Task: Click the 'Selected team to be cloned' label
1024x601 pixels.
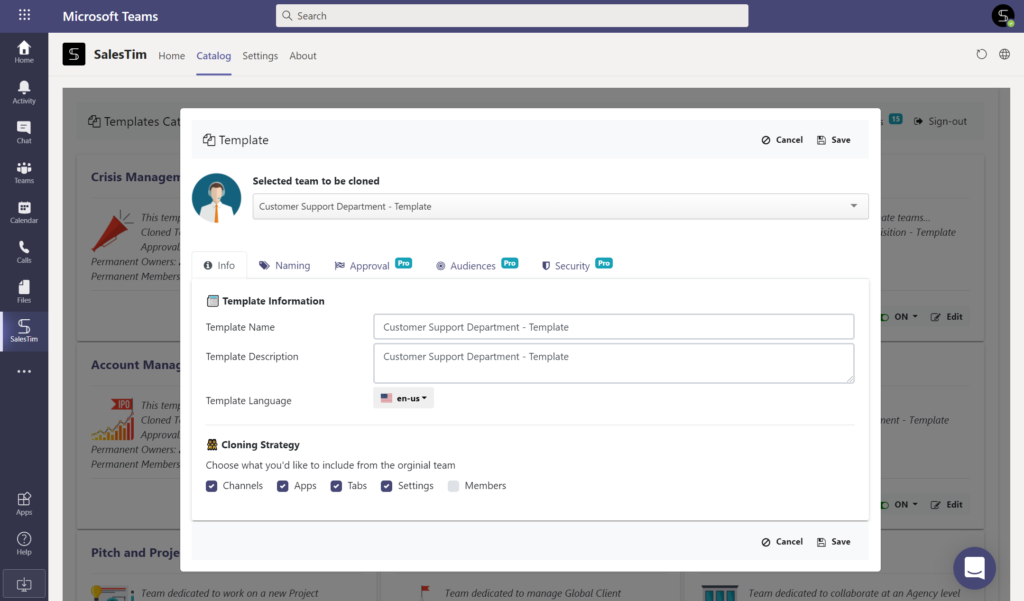Action: point(316,181)
